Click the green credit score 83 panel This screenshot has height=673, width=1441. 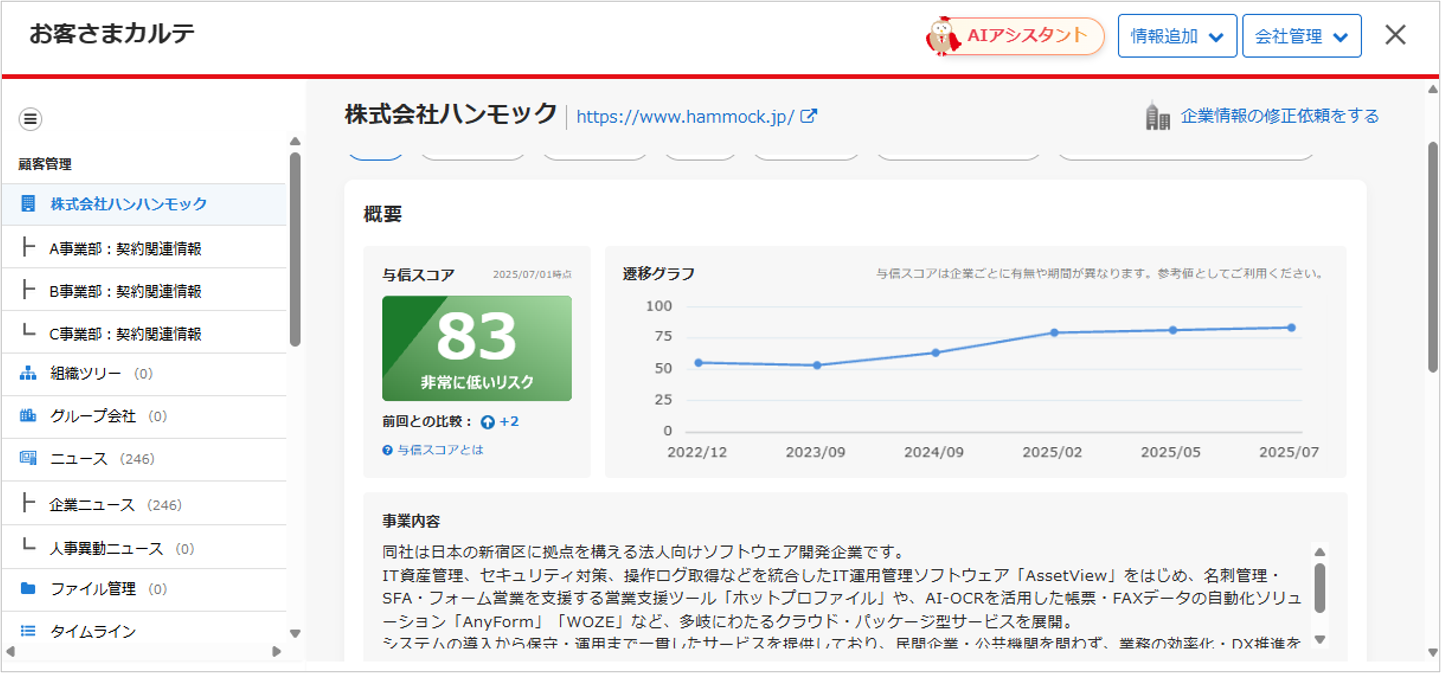tap(477, 348)
